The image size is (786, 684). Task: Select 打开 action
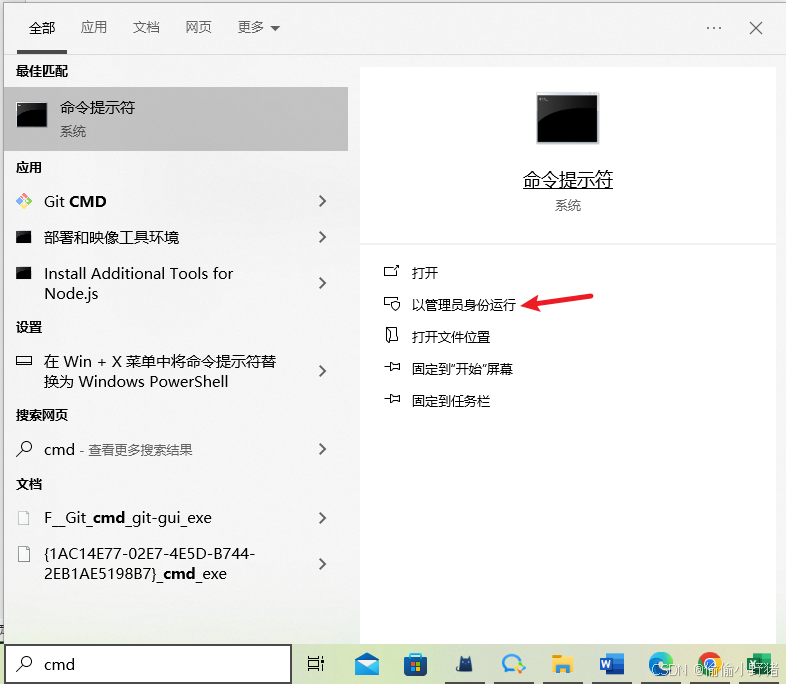tap(425, 273)
